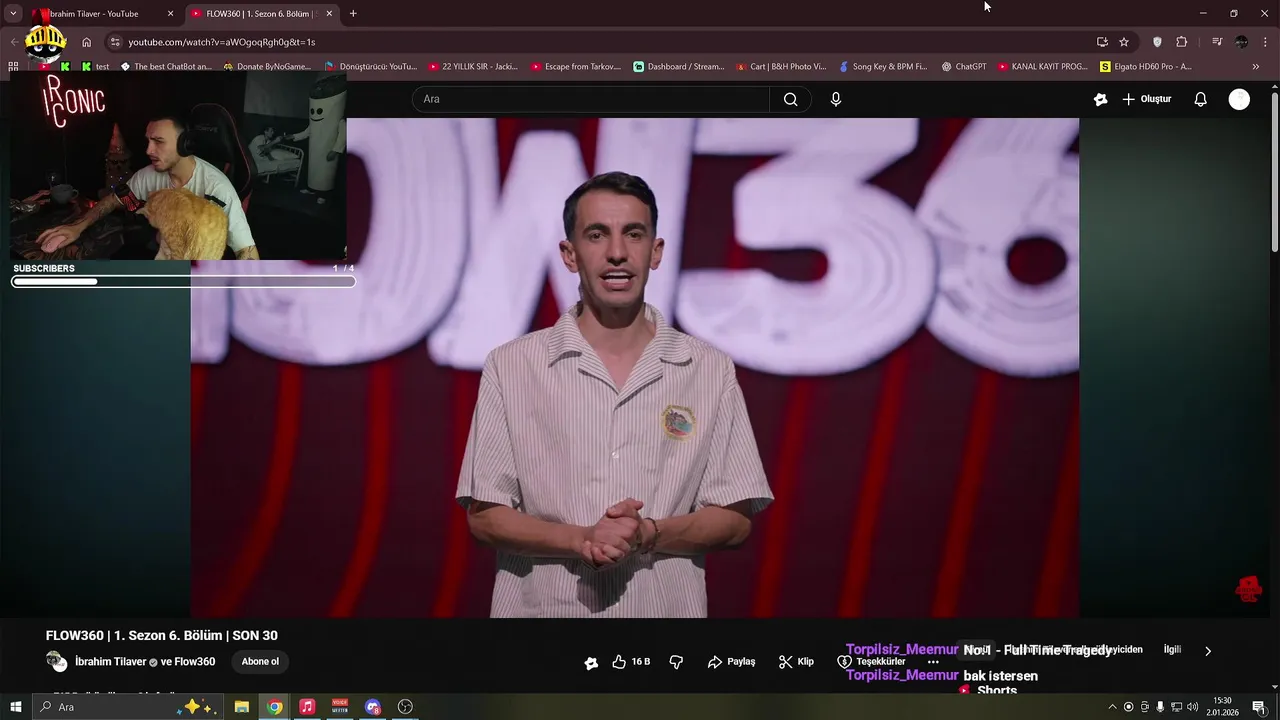This screenshot has height=720, width=1280.
Task: Show more bookmarks chevron
Action: (1256, 67)
